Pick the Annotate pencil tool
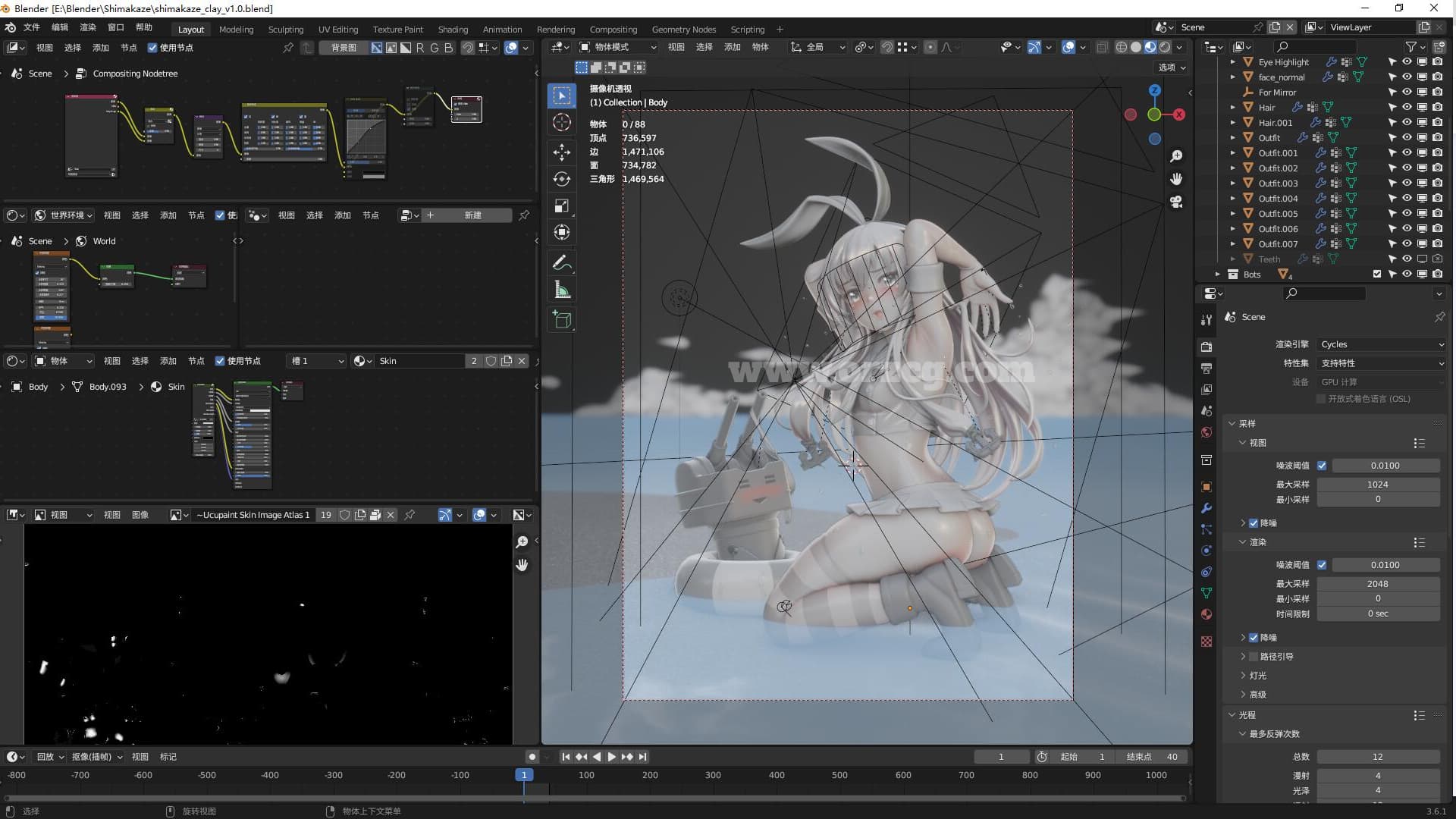This screenshot has width=1456, height=819. click(x=562, y=263)
